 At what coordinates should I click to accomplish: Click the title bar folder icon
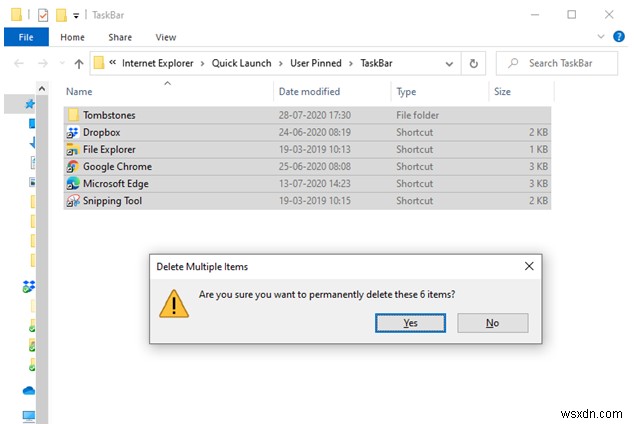click(17, 15)
